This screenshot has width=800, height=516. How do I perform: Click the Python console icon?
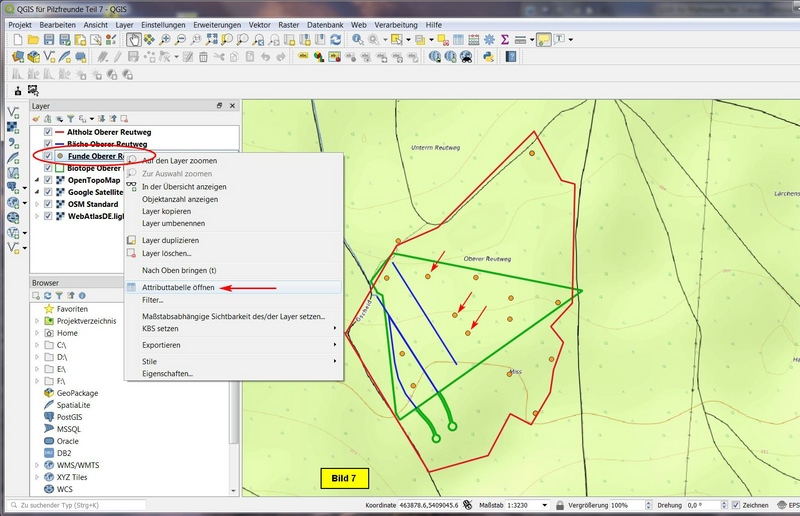point(489,57)
